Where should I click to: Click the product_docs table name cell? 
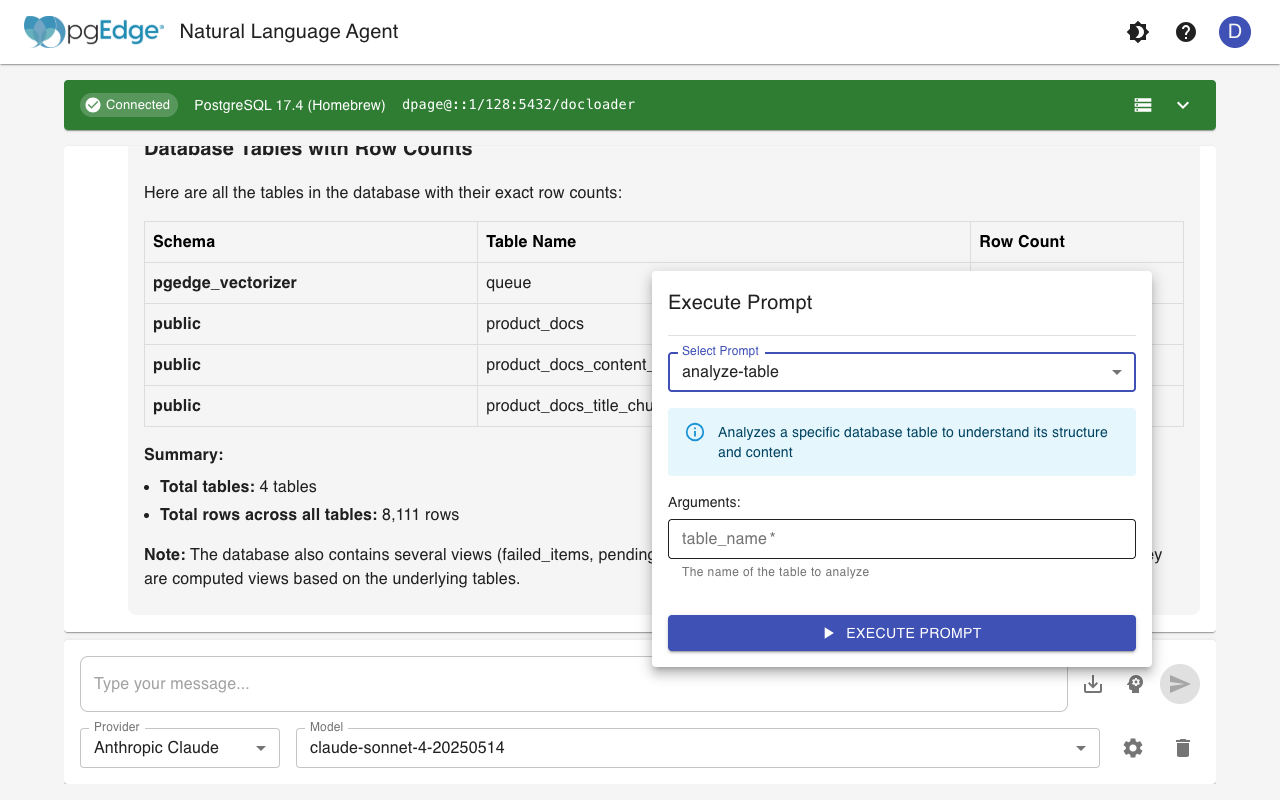[x=535, y=324]
